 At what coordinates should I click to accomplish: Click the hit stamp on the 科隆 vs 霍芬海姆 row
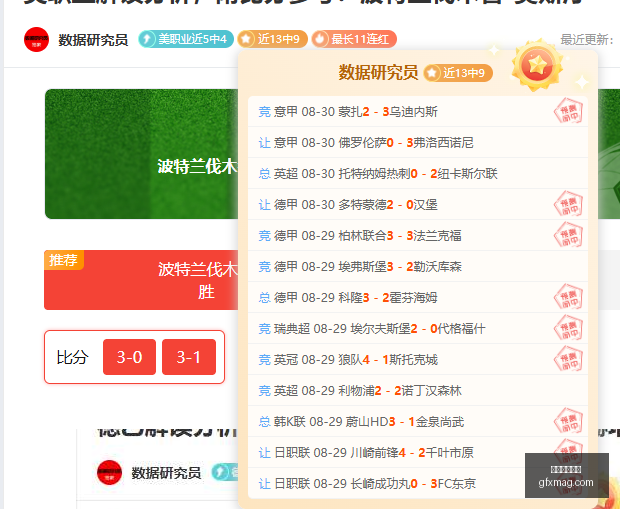coord(568,297)
